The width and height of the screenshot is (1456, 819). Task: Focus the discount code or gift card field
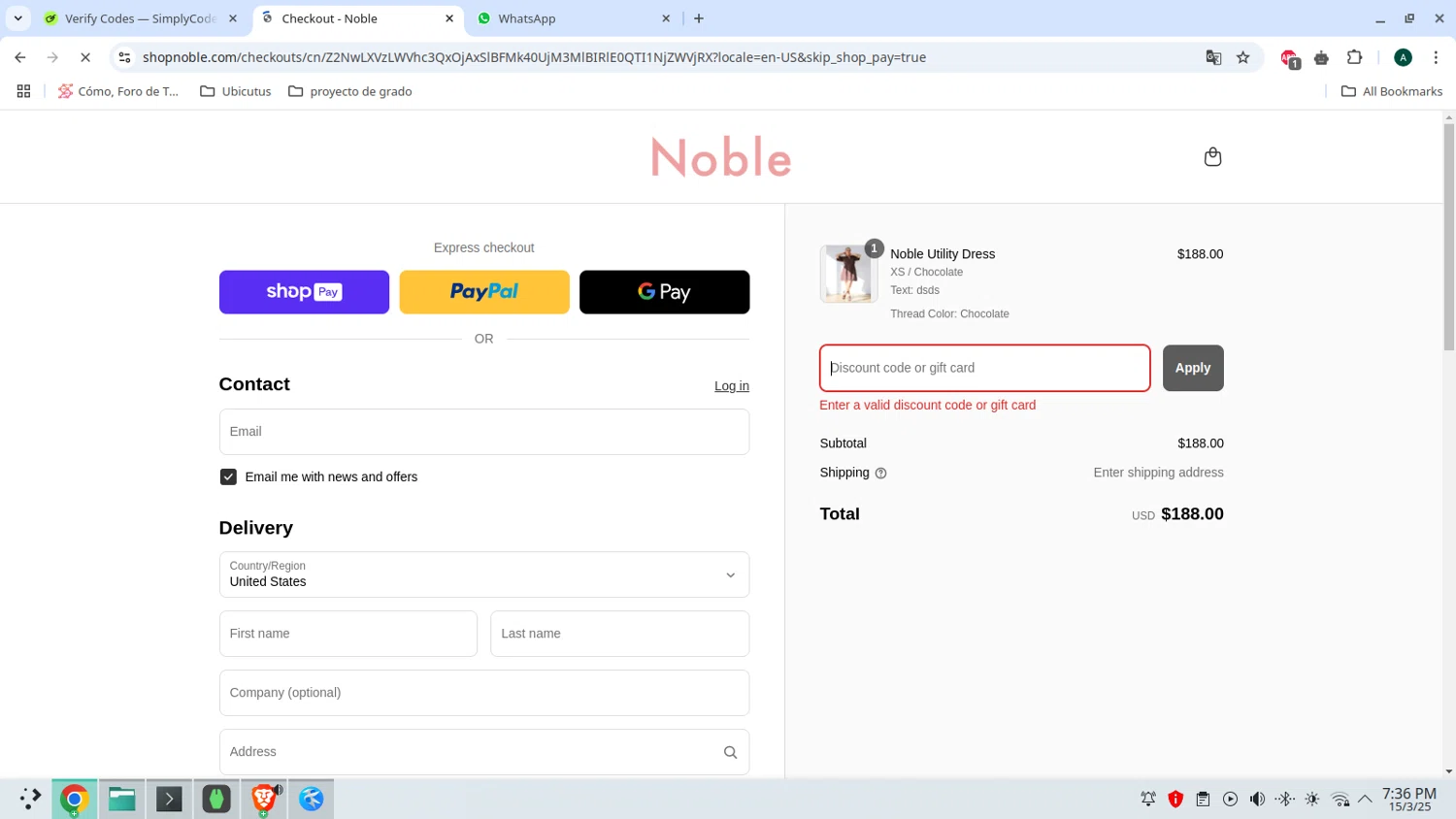pos(984,368)
